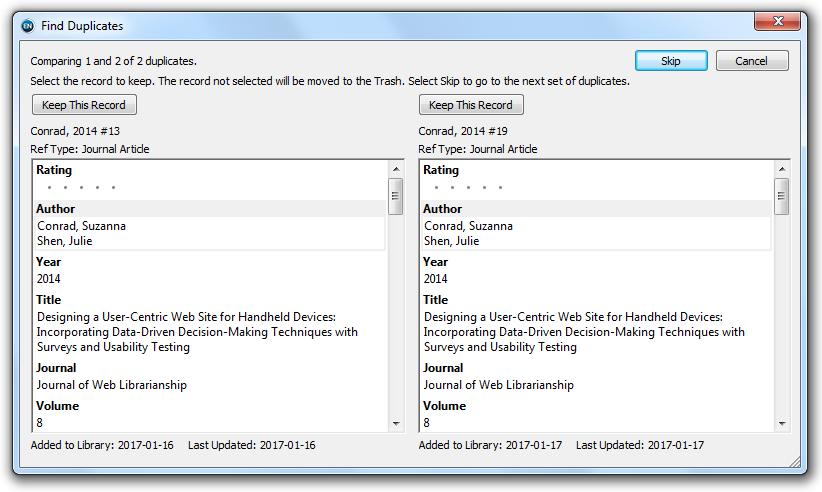Click 'Added to Library: 2017-01-16' text
The width and height of the screenshot is (822, 492).
102,445
